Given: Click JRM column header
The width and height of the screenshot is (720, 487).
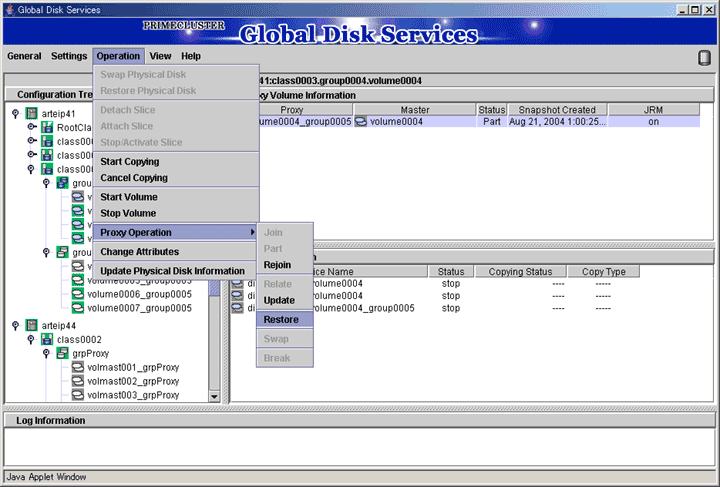Looking at the screenshot, I should pos(653,110).
